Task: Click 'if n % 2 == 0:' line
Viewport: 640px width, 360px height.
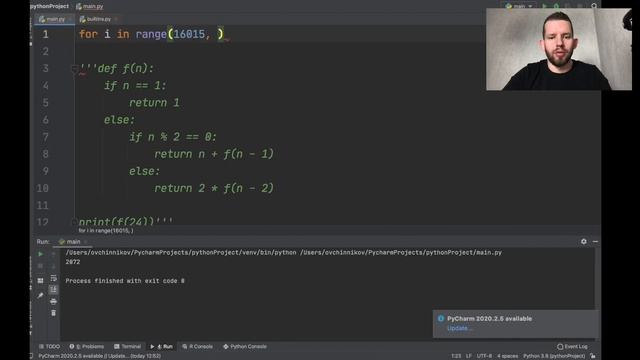Action: pos(173,137)
